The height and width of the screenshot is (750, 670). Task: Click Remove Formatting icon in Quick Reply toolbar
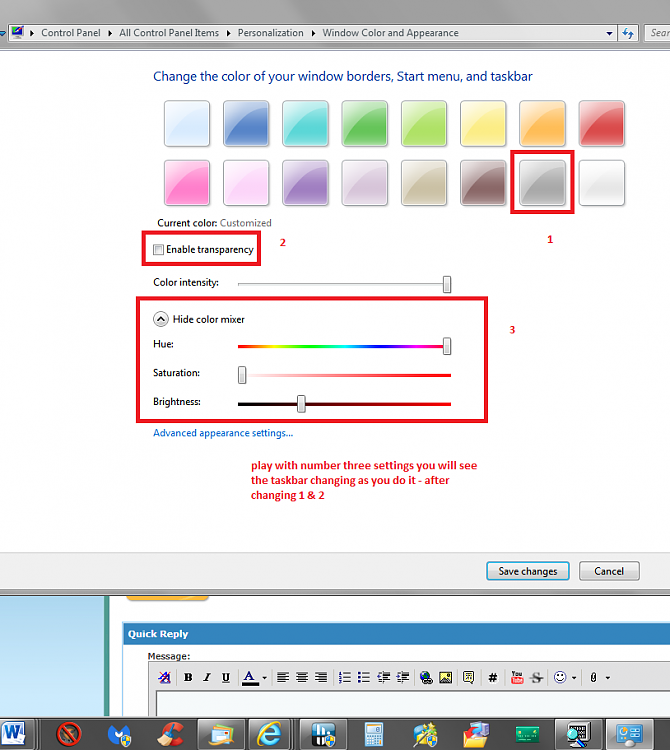(x=164, y=677)
